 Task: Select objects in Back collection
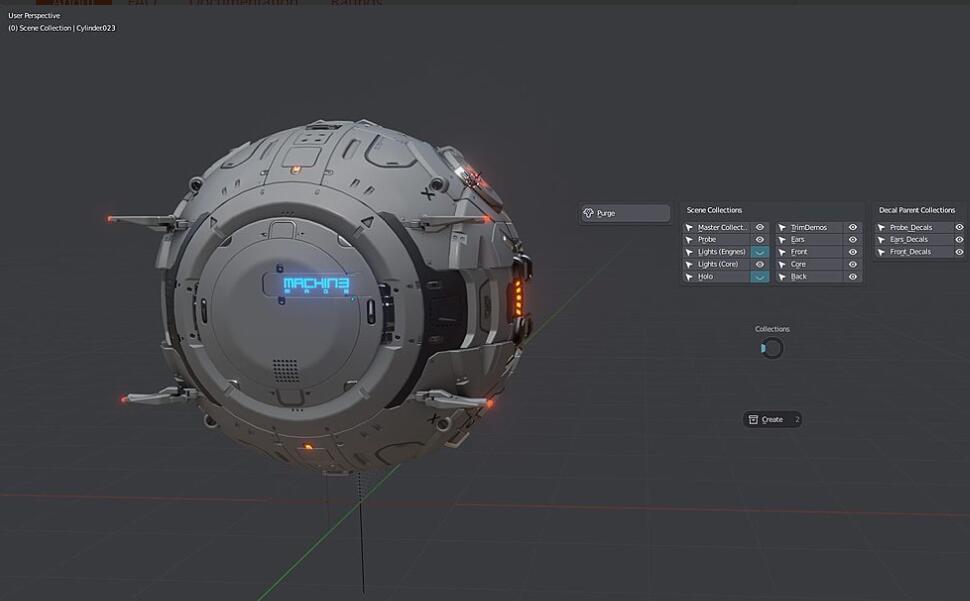[x=809, y=276]
